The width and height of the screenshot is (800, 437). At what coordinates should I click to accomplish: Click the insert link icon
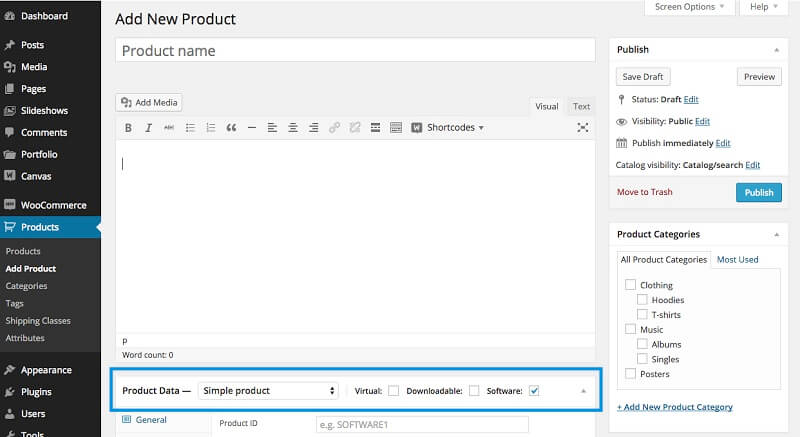click(x=334, y=127)
